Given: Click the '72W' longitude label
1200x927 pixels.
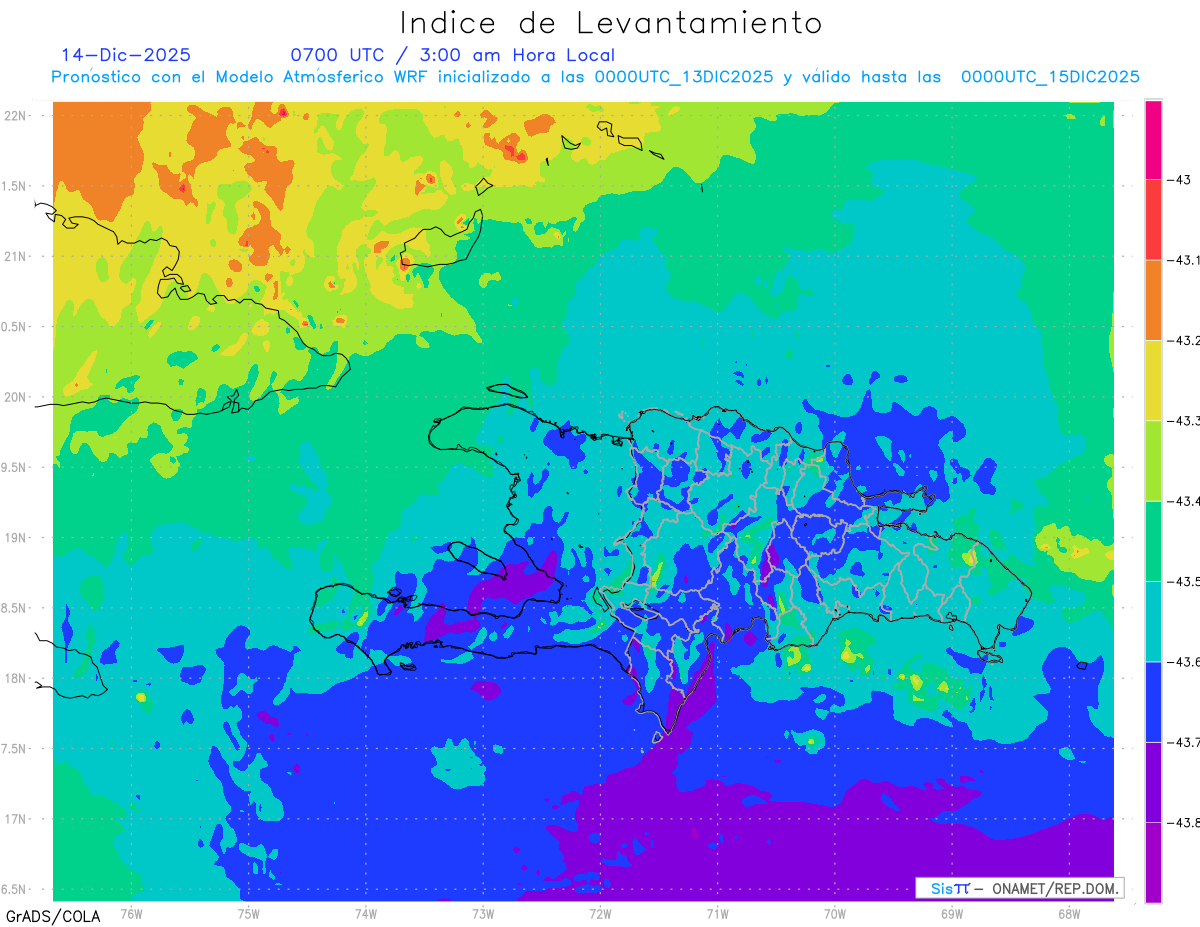Looking at the screenshot, I should [600, 913].
